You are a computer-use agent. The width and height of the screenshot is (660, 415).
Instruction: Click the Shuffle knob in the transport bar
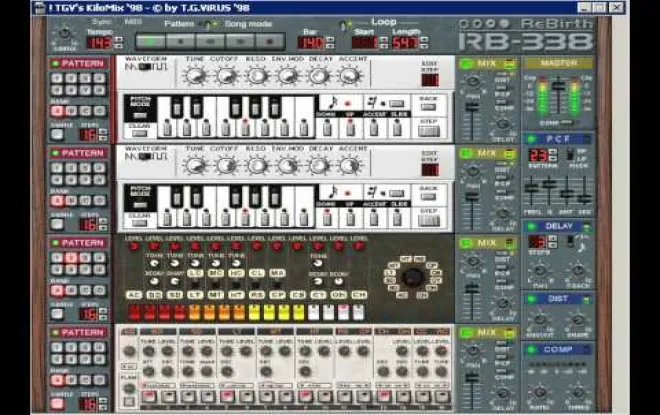click(64, 33)
